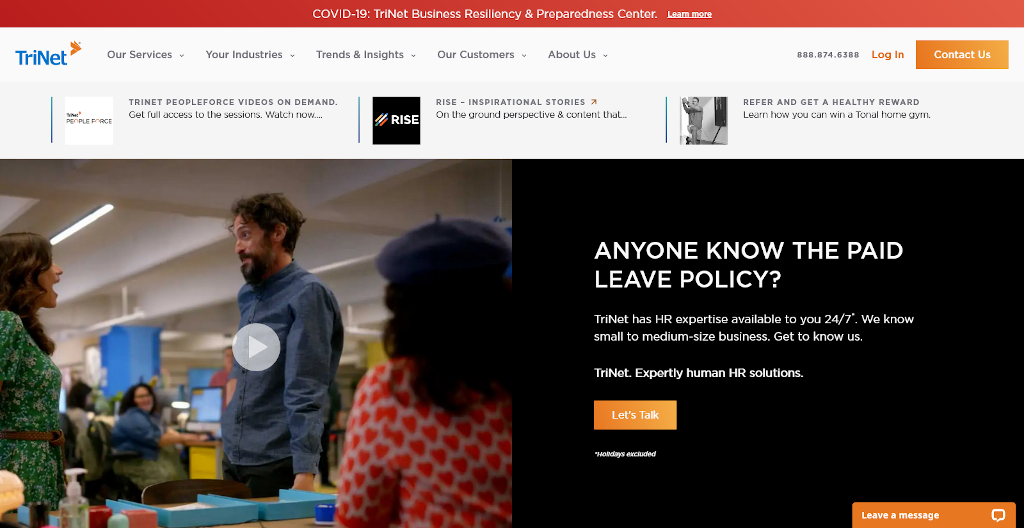
Task: Open the Trends & Insights menu
Action: (x=360, y=55)
